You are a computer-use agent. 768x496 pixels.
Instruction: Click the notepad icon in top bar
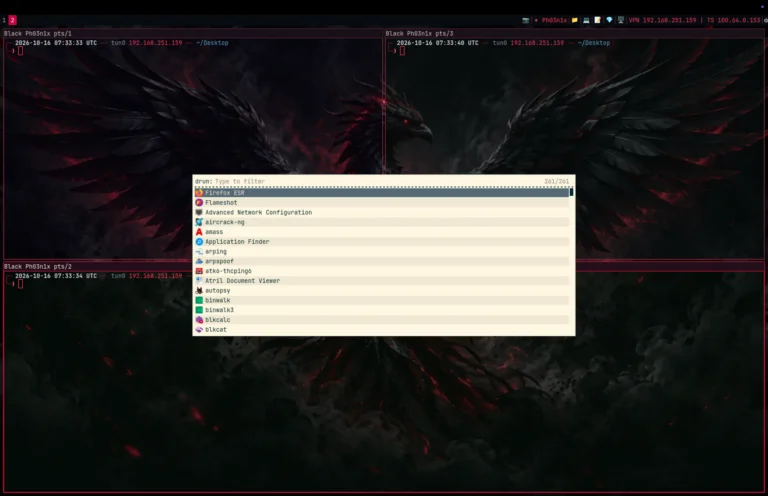click(598, 20)
